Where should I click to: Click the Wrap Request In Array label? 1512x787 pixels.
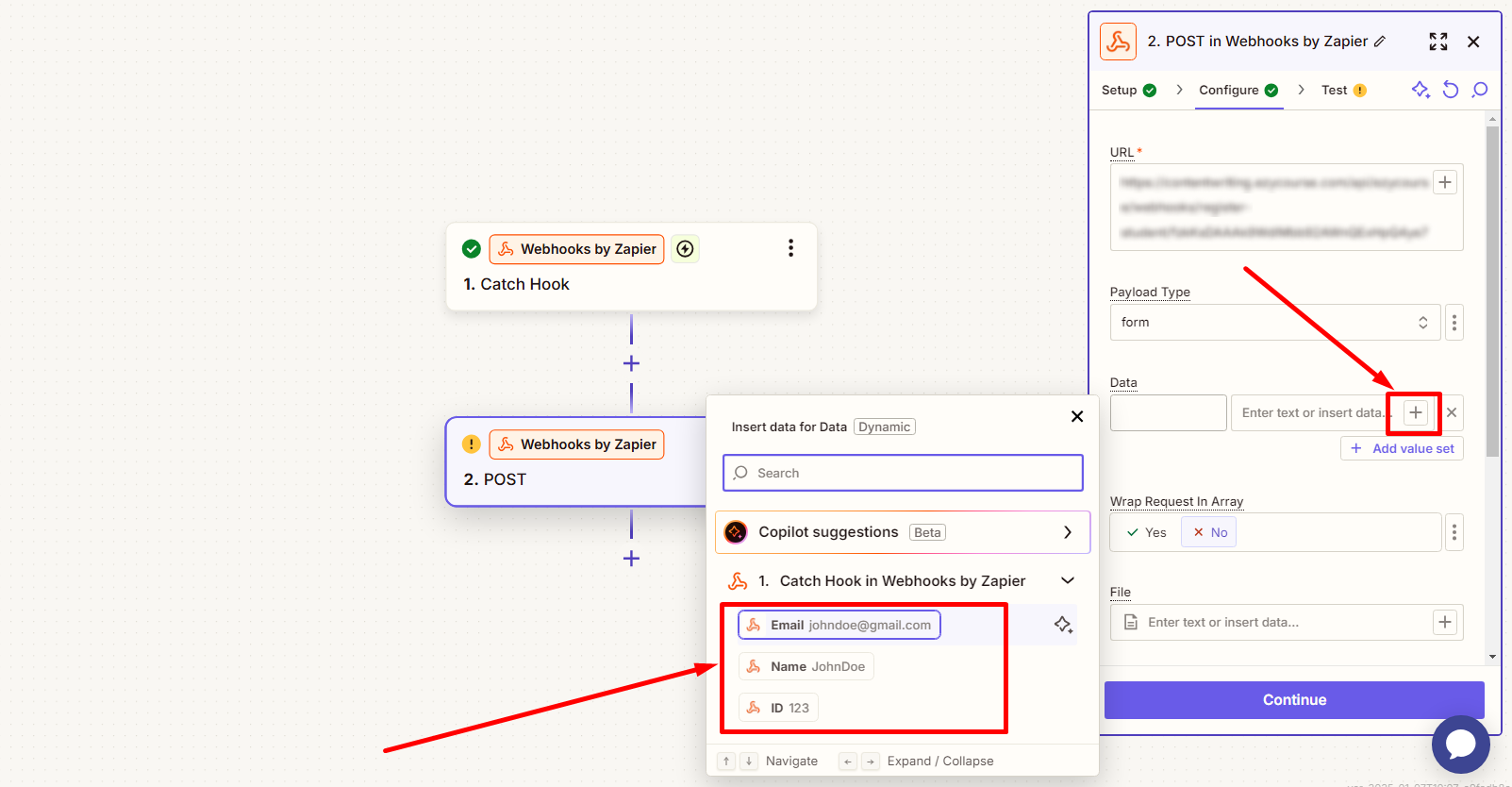click(1176, 501)
